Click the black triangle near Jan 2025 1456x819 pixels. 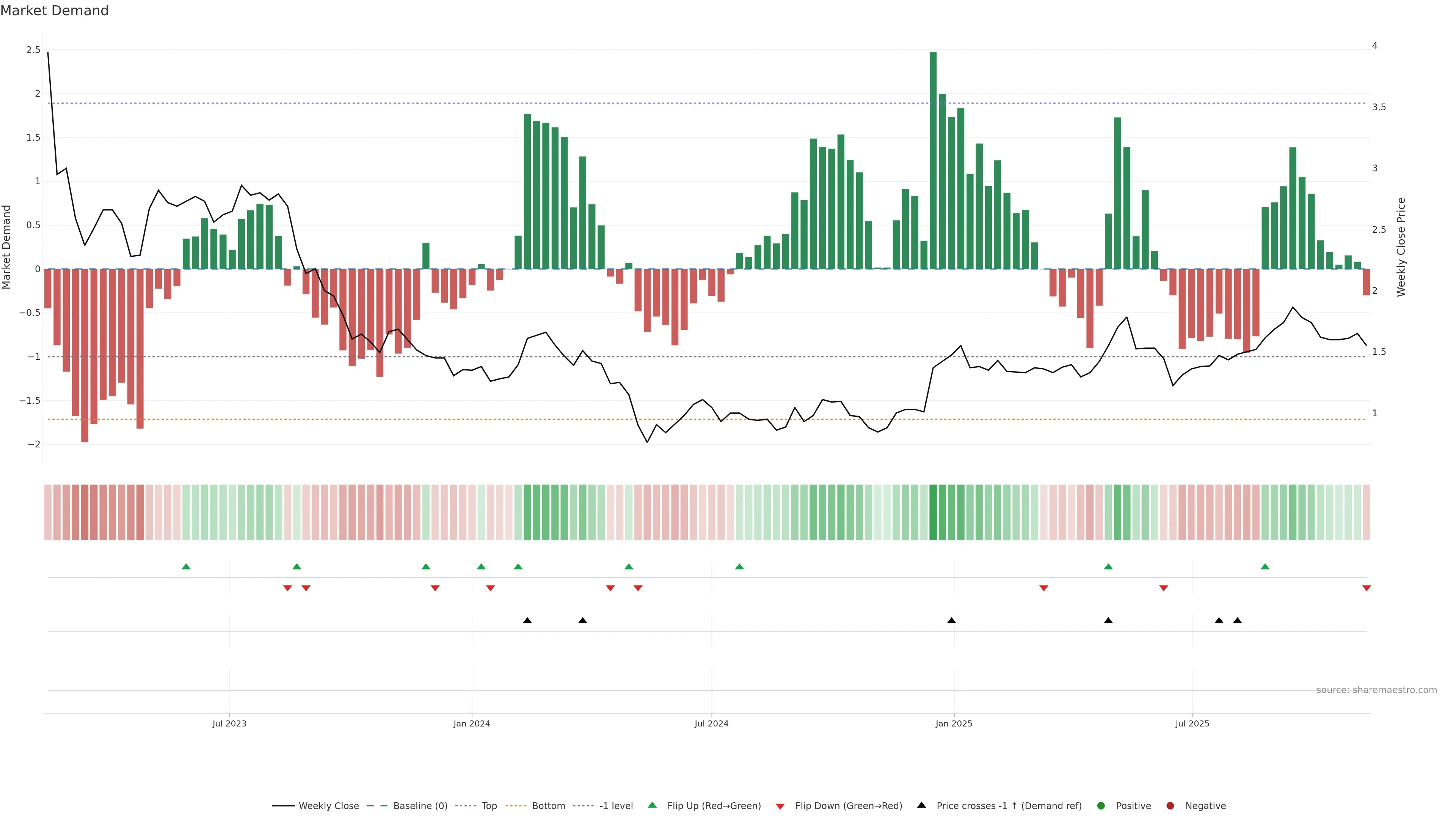(x=951, y=621)
